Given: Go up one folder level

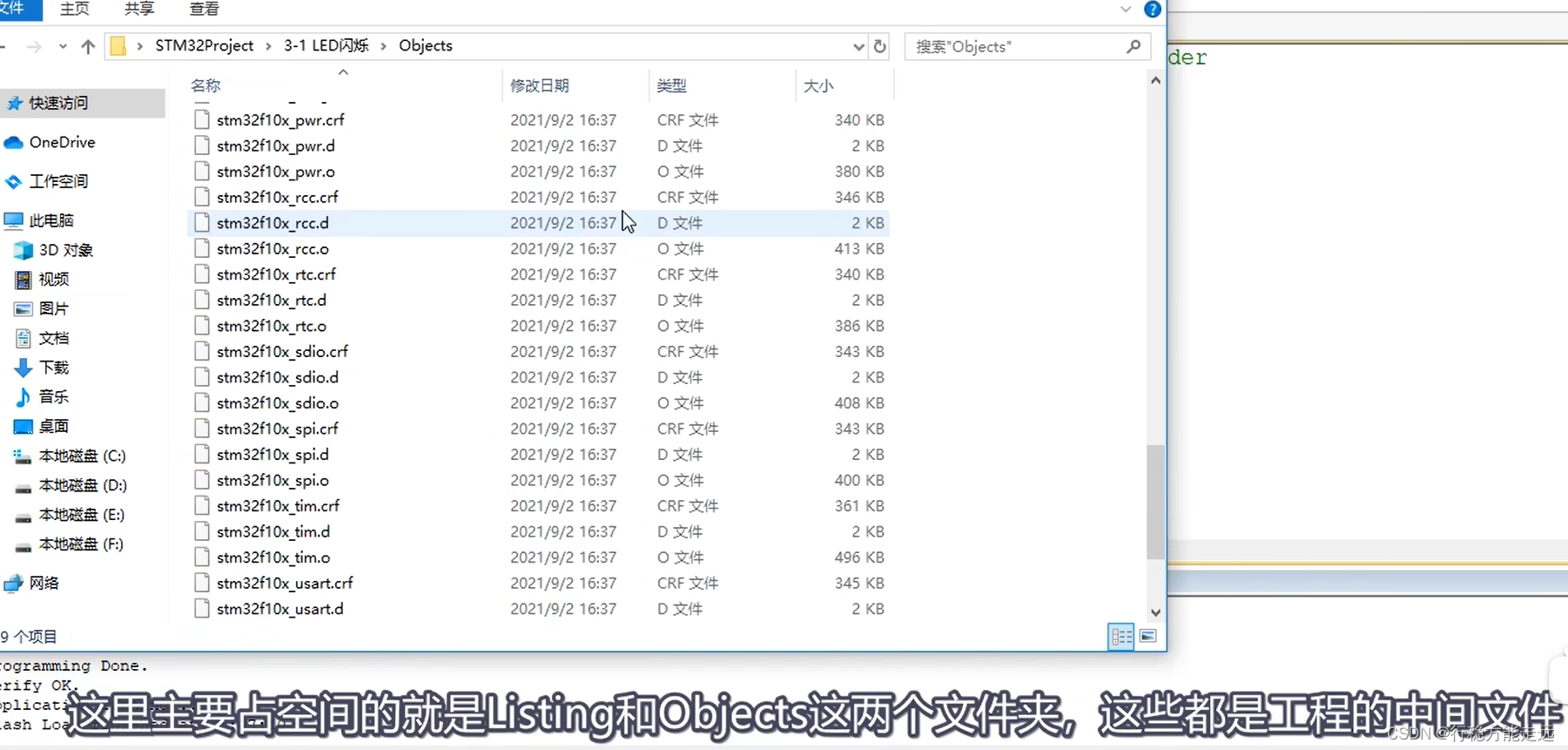Looking at the screenshot, I should click(88, 46).
